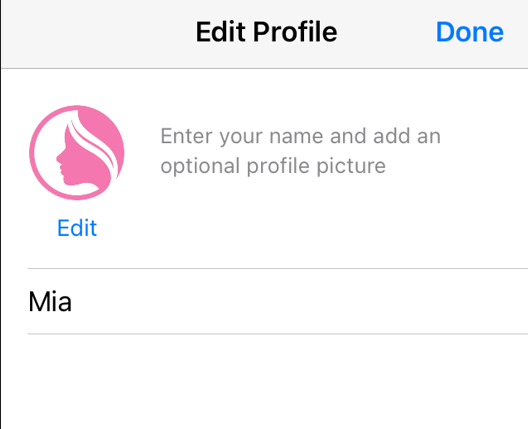Viewport: 528px width, 429px height.
Task: Click the Edit Profile title text
Action: click(x=266, y=32)
